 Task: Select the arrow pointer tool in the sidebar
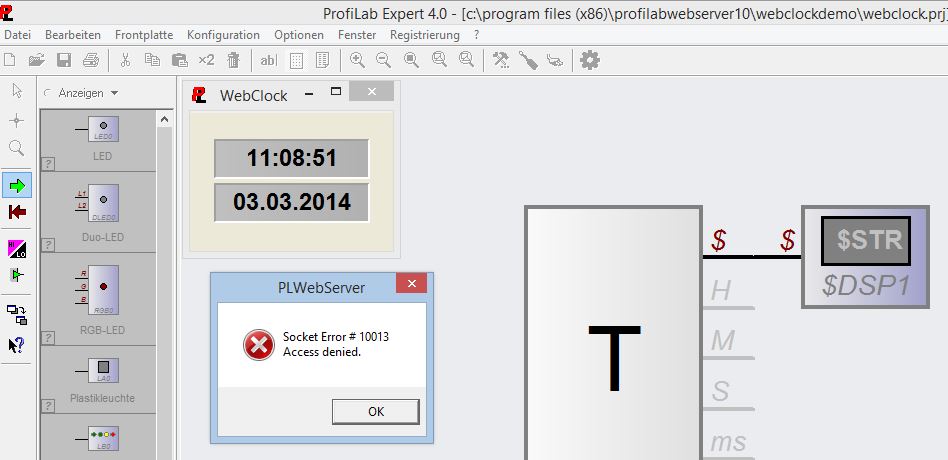(17, 91)
